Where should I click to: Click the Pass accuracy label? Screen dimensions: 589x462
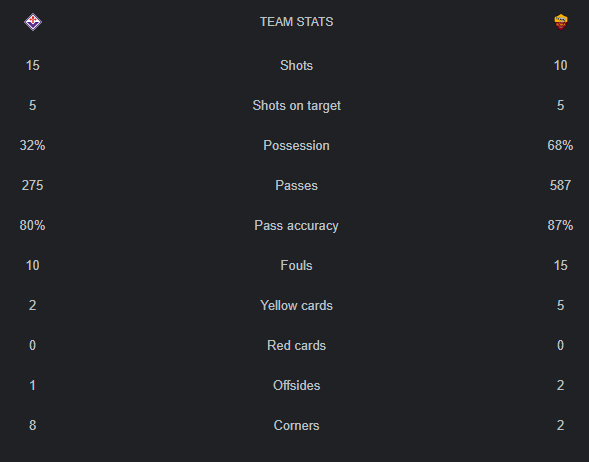click(x=296, y=225)
